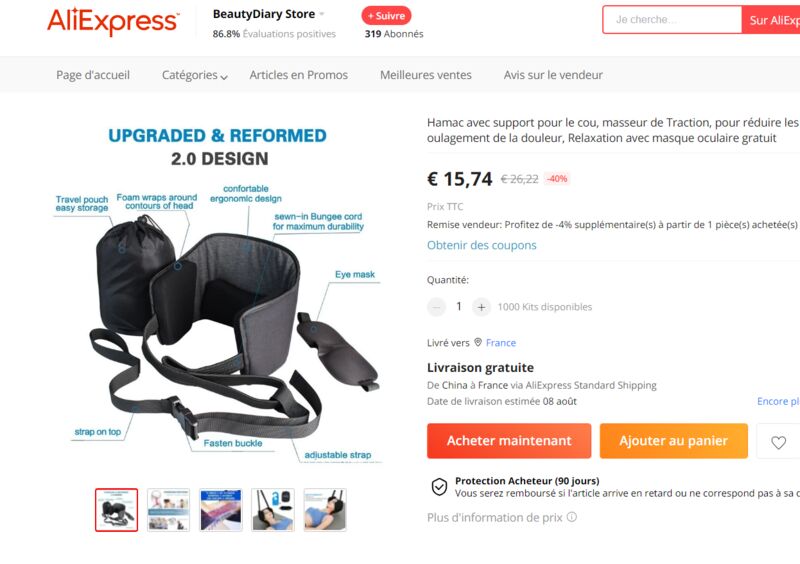This screenshot has height=564, width=800.
Task: Click the location pin icon next to France
Action: 478,342
